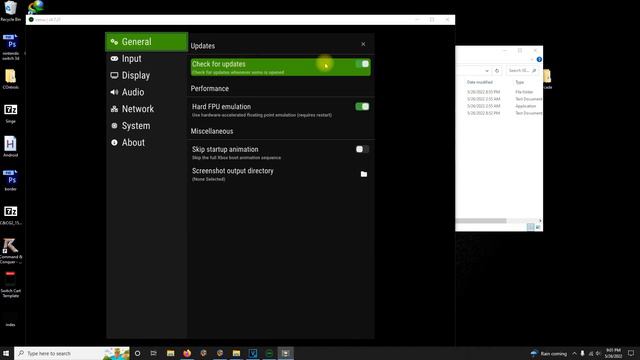Open the first File Explorer taskbar icon

point(171,353)
